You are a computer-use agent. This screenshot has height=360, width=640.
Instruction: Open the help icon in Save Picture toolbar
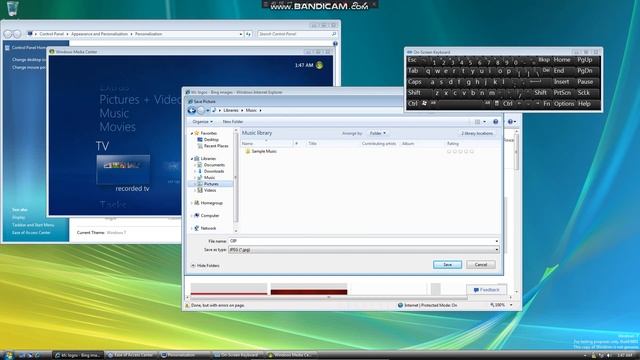(496, 122)
